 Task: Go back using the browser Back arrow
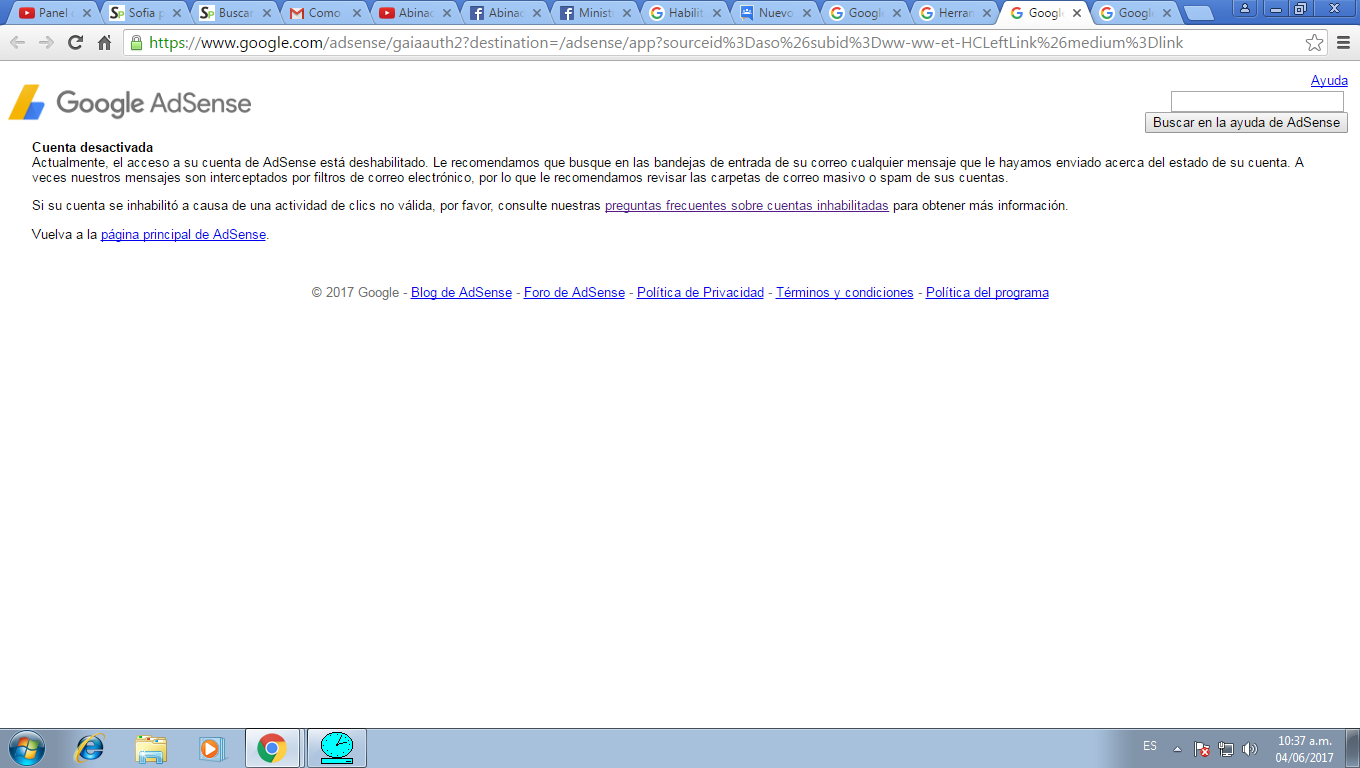click(17, 43)
